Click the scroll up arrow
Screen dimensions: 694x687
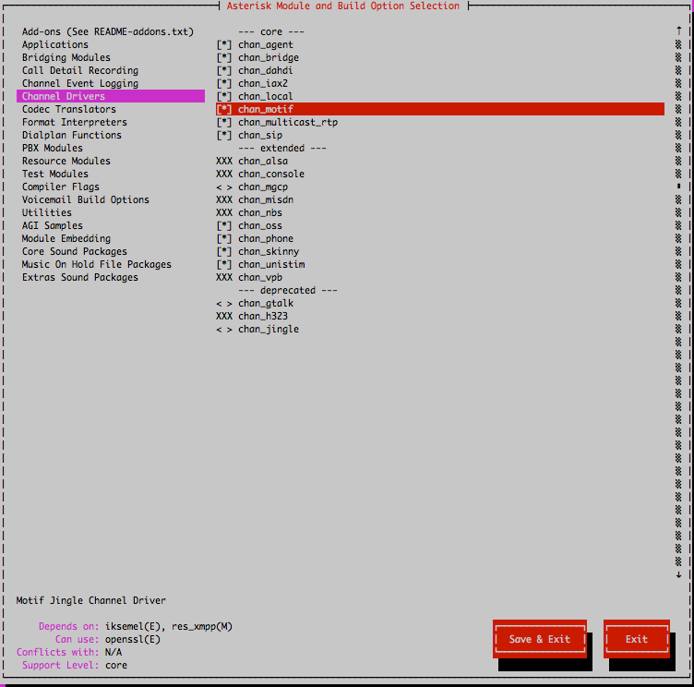coord(679,32)
